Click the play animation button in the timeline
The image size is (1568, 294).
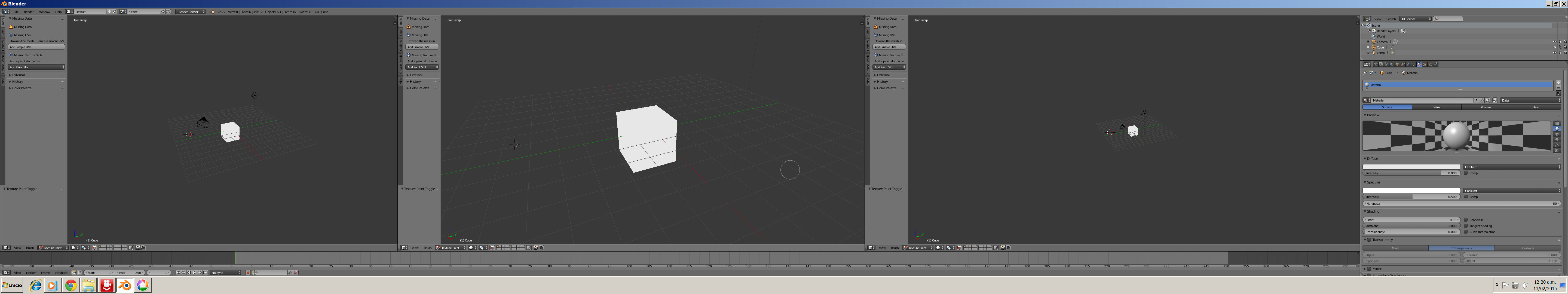coord(194,273)
